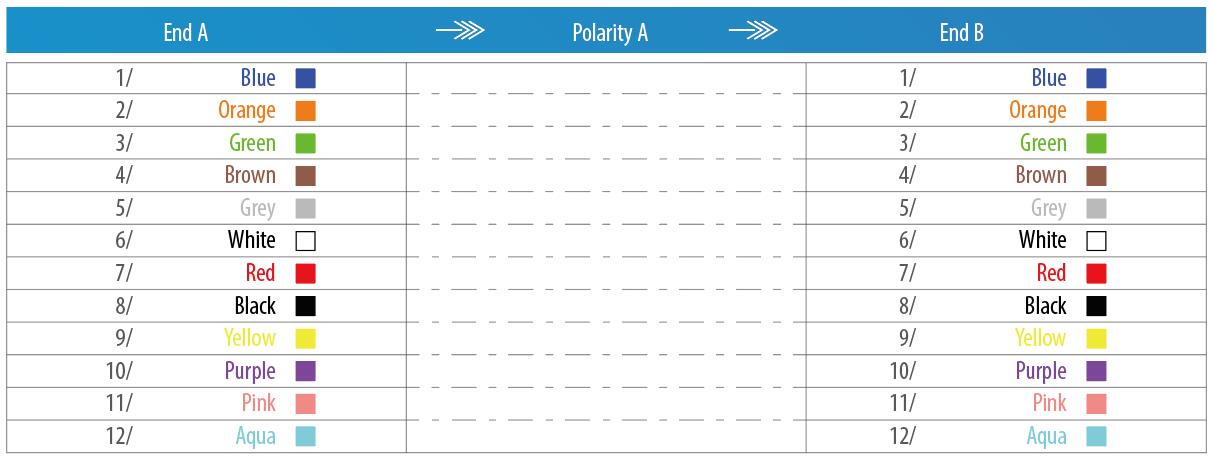
Task: Pick the purple swatch in End A column
Action: [306, 371]
